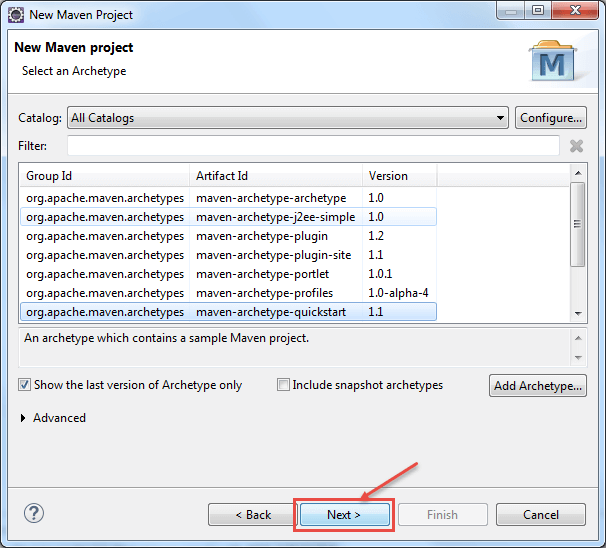Toggle Show the last version of Archetype only

click(24, 385)
